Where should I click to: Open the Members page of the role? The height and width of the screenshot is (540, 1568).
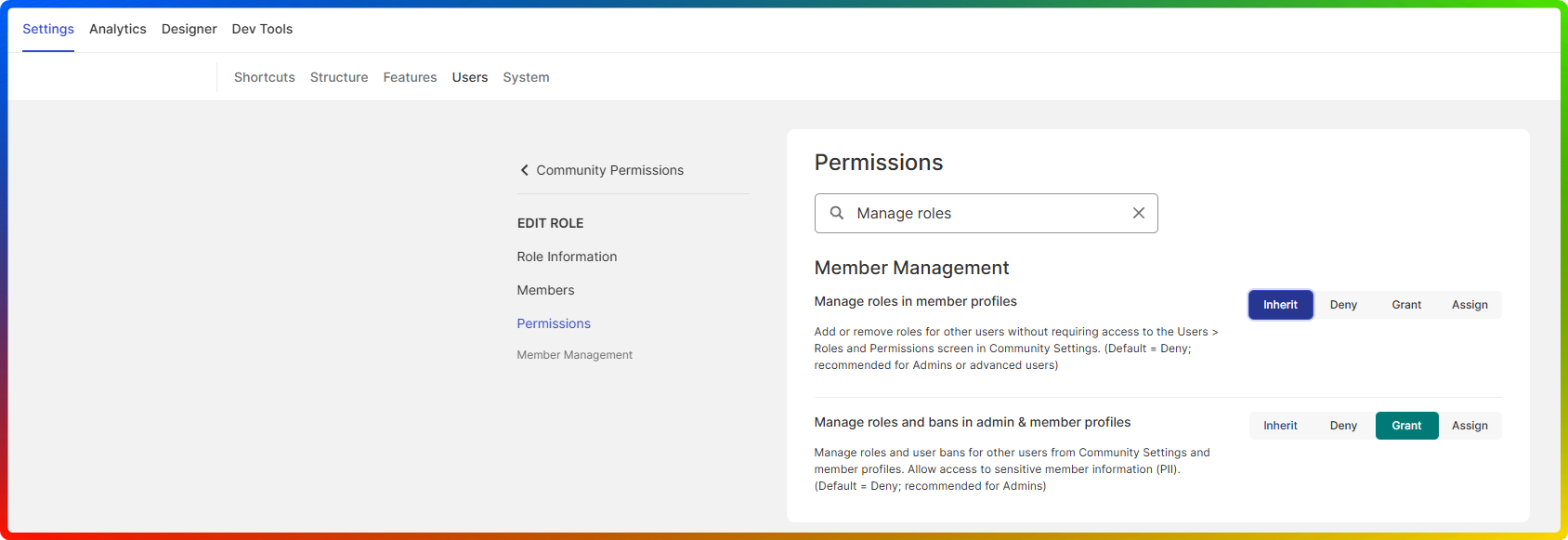click(545, 290)
